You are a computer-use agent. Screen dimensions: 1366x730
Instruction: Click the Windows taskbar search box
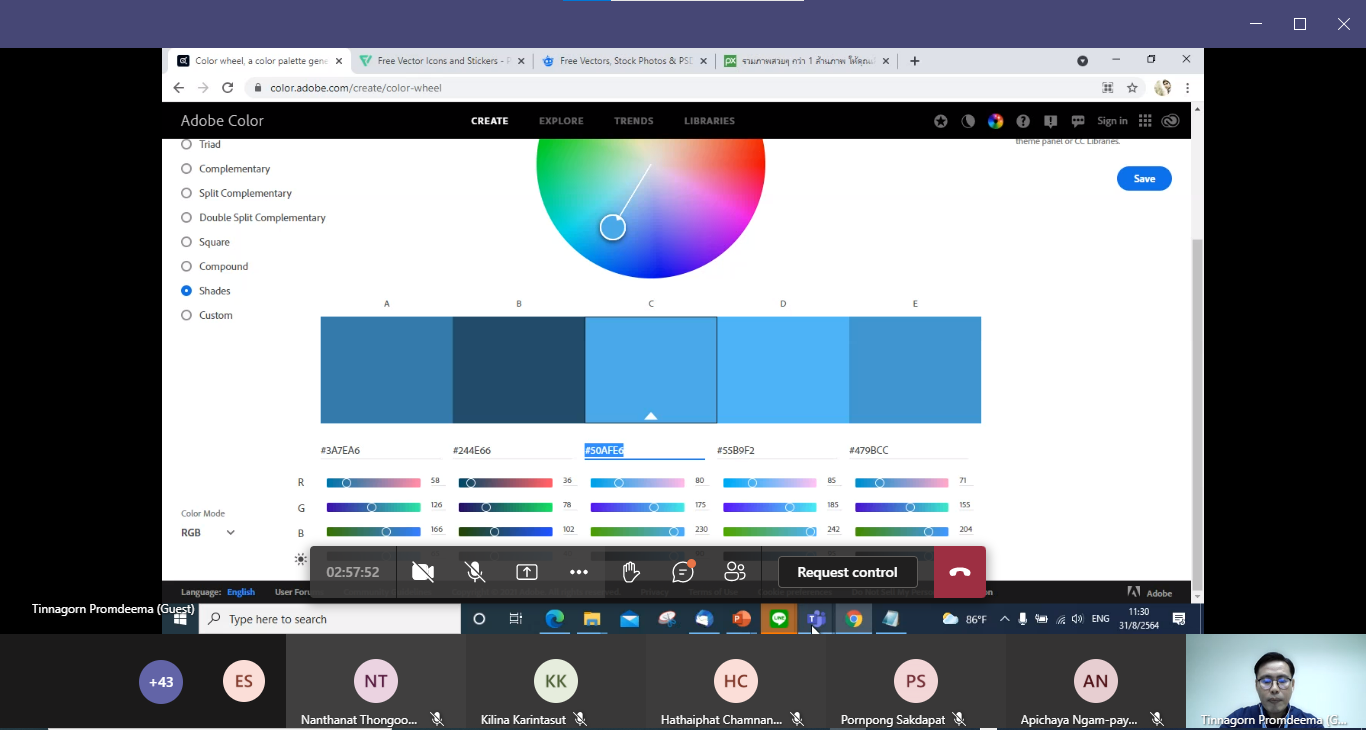(330, 619)
